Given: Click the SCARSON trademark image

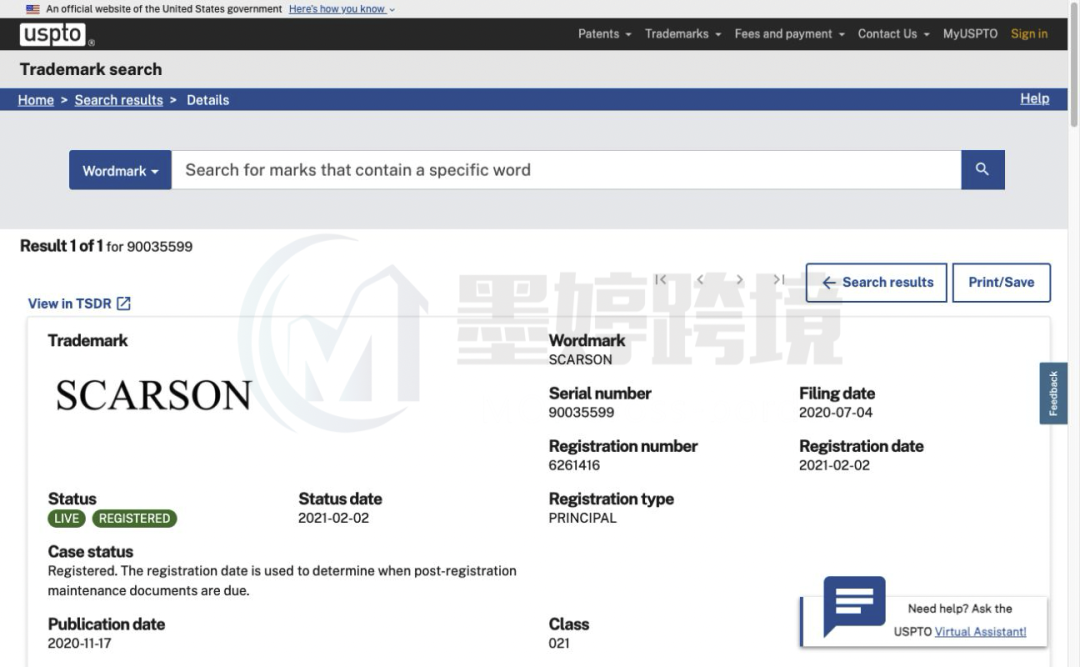Looking at the screenshot, I should point(154,396).
